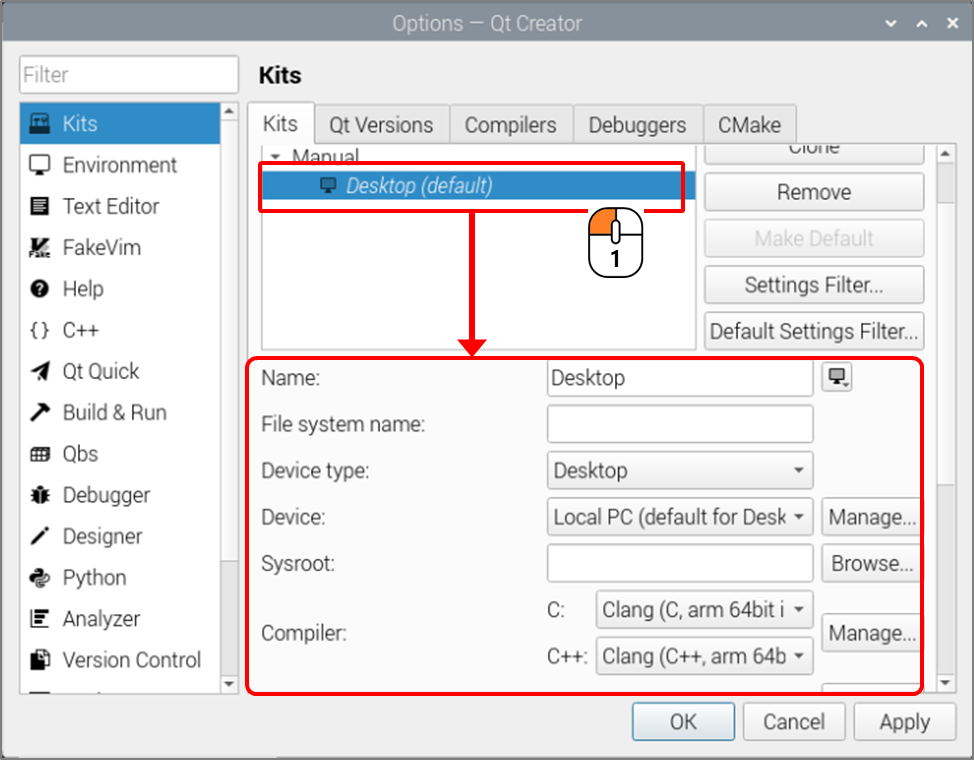Screen dimensions: 974x760
Task: Click the Settings Filter... button
Action: tap(814, 285)
